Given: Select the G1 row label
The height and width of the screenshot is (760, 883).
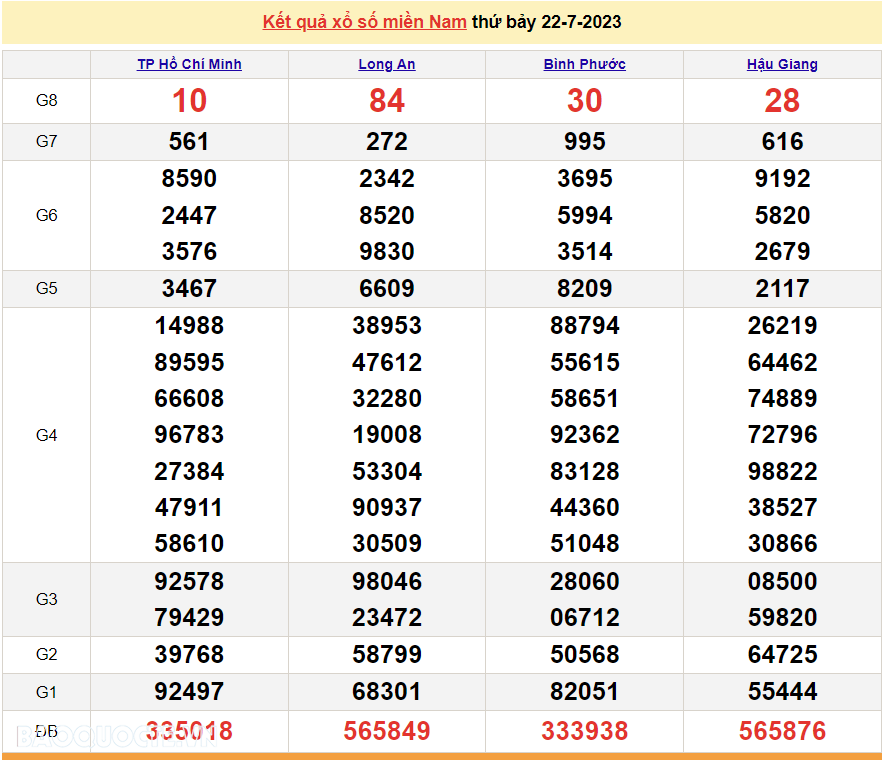Looking at the screenshot, I should click(x=46, y=692).
